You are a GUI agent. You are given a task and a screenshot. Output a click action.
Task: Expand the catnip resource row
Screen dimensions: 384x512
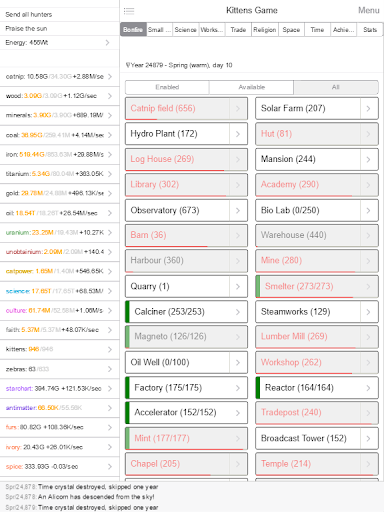coord(60,77)
